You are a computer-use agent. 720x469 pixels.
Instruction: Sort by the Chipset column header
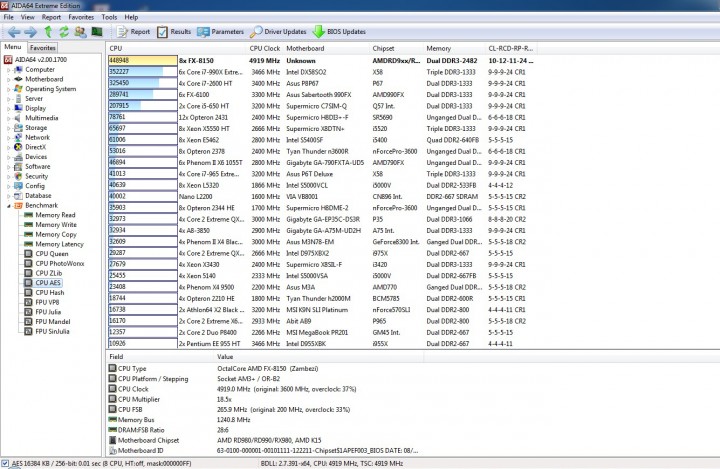tap(396, 48)
